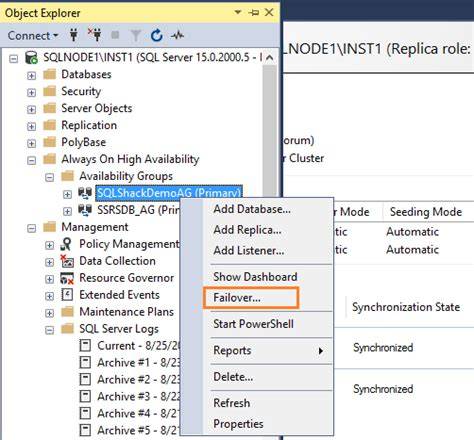Click the SQL Server Logs folder icon
The width and height of the screenshot is (474, 440).
(x=68, y=328)
